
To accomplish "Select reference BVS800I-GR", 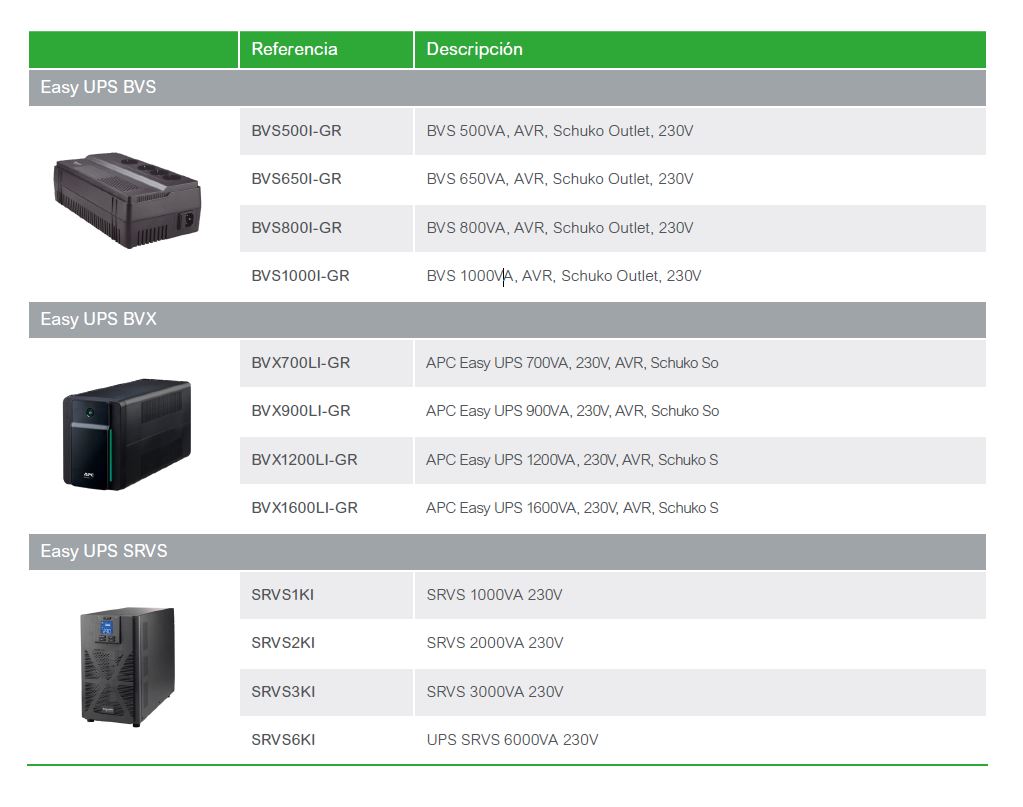I will 296,228.
